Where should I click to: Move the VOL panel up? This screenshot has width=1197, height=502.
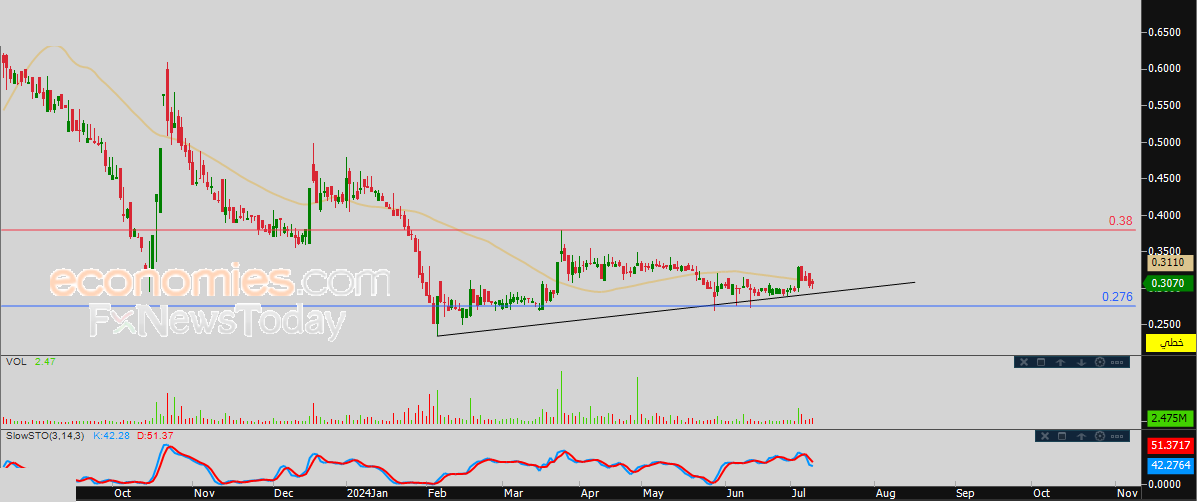1060,362
